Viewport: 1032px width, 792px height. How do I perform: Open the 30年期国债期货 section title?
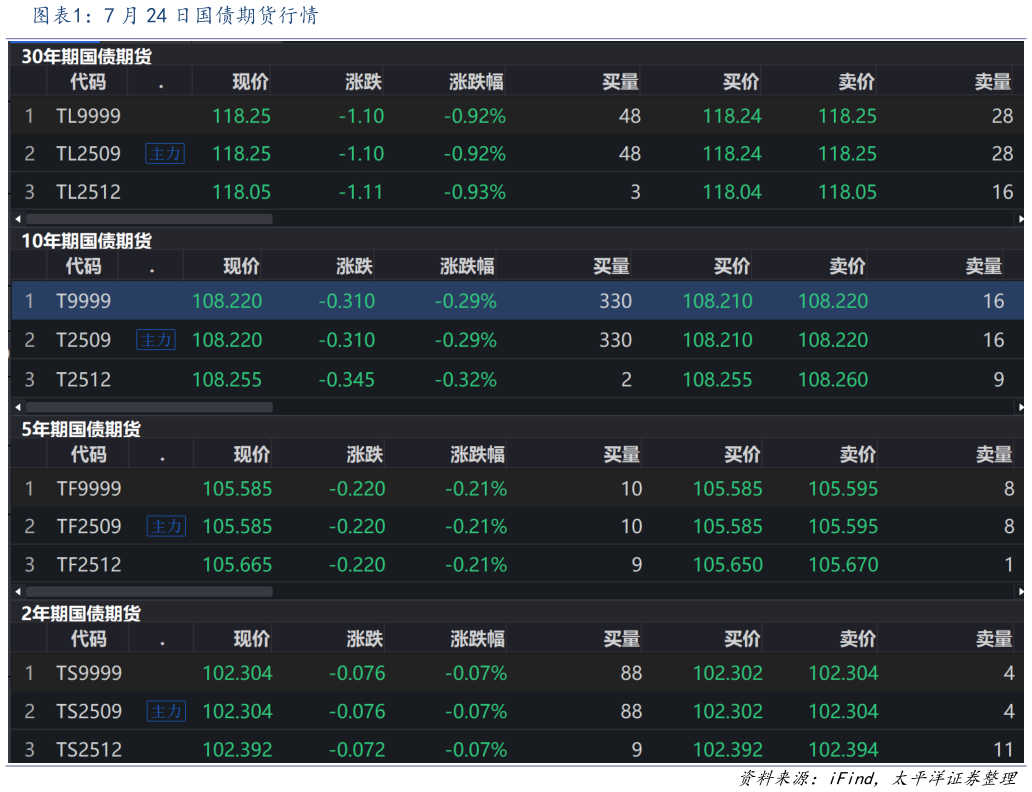pyautogui.click(x=87, y=57)
